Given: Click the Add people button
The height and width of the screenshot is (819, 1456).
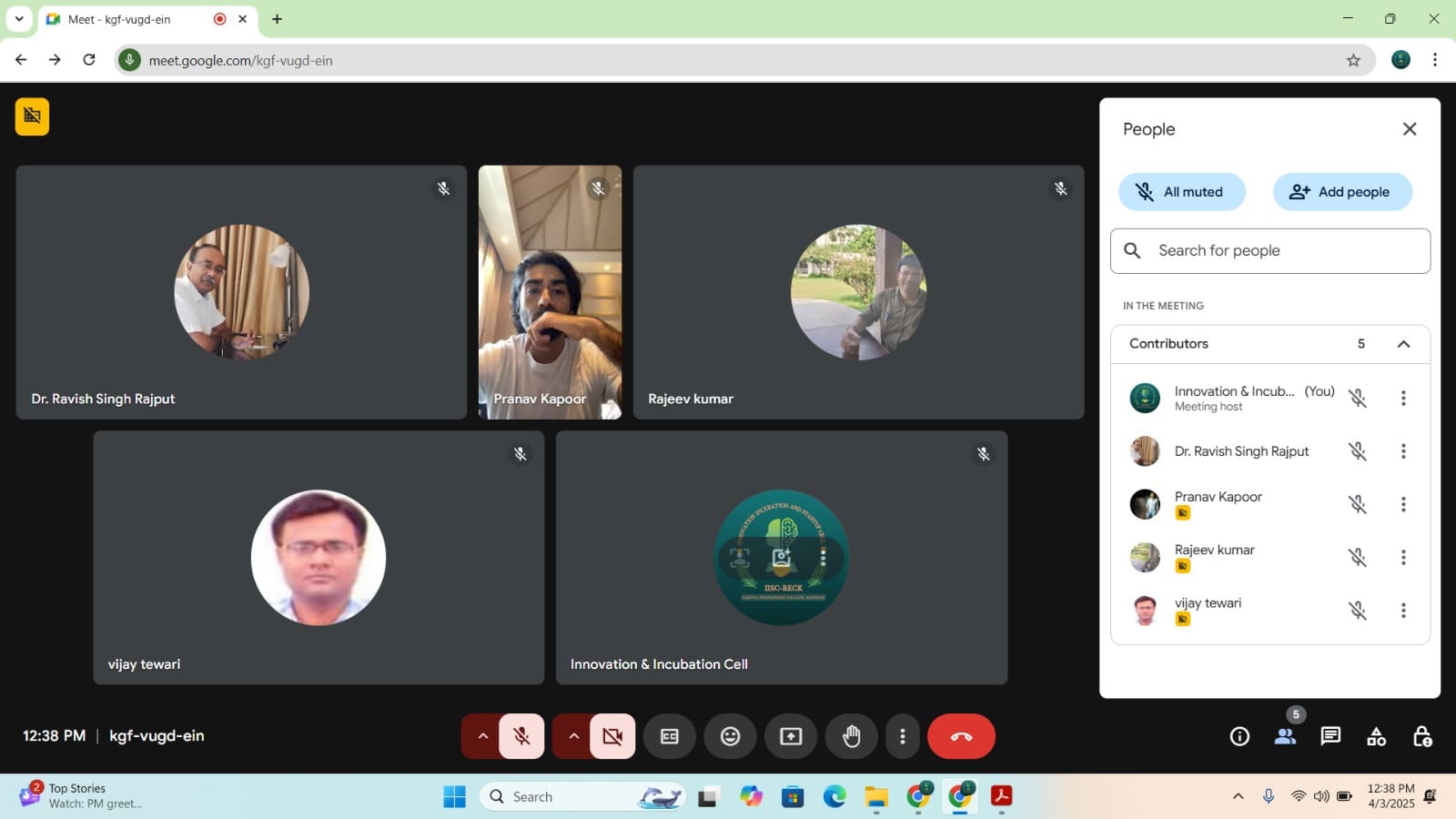Looking at the screenshot, I should coord(1342,192).
